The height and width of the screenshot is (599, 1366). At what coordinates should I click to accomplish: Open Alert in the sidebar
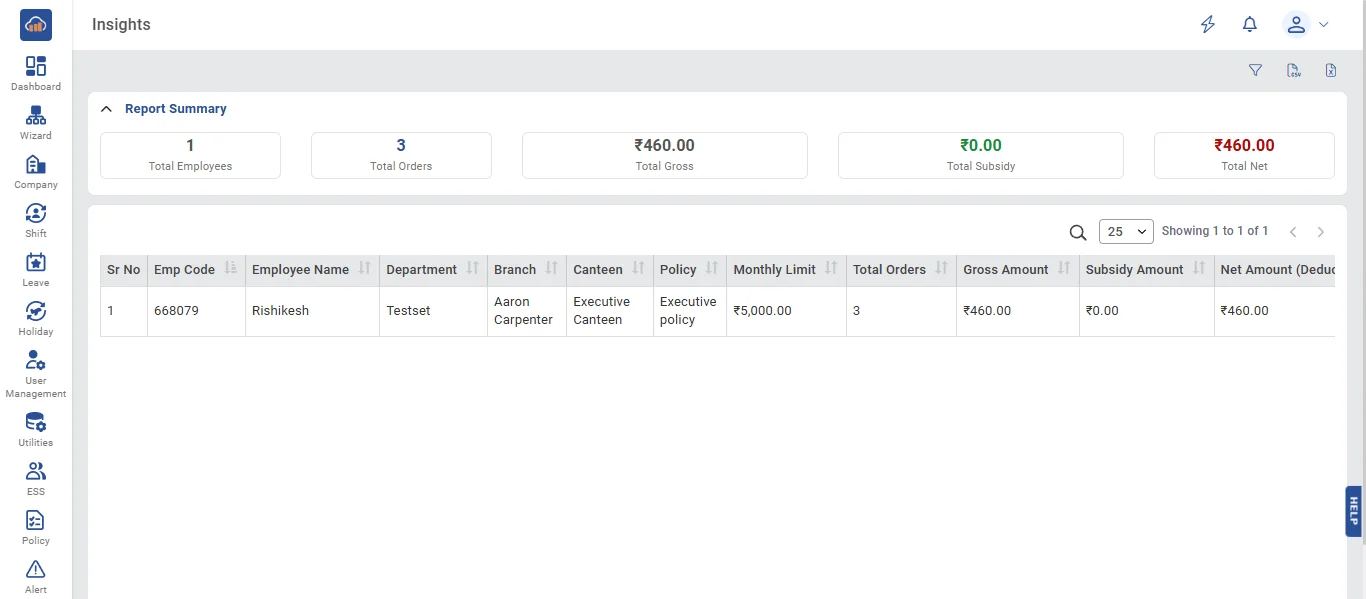(x=36, y=577)
